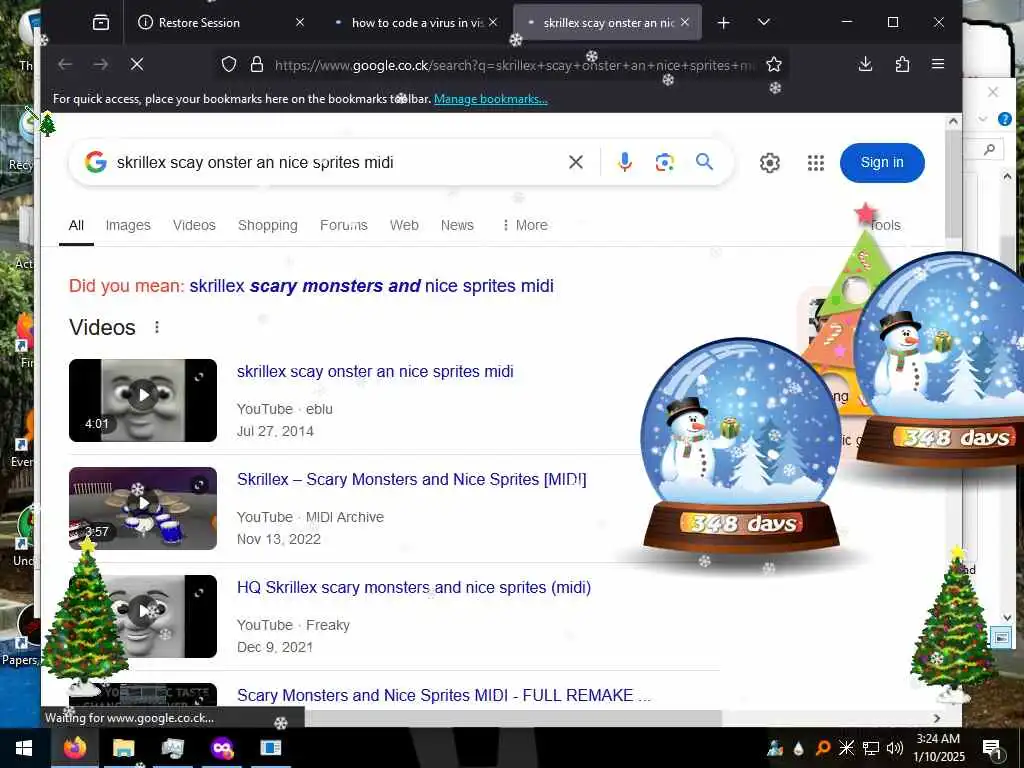Open Google quick settings gear
The height and width of the screenshot is (768, 1024).
tap(770, 163)
